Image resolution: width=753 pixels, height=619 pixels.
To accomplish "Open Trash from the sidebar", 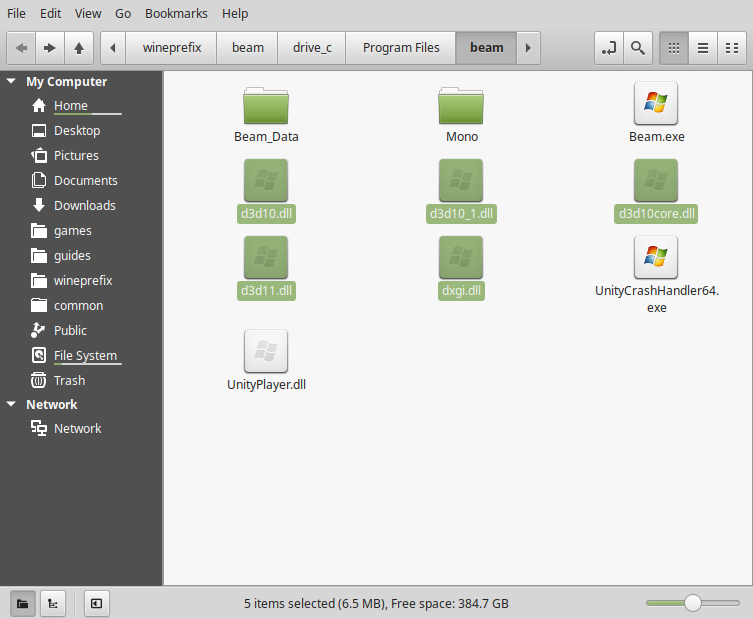I will pos(69,380).
